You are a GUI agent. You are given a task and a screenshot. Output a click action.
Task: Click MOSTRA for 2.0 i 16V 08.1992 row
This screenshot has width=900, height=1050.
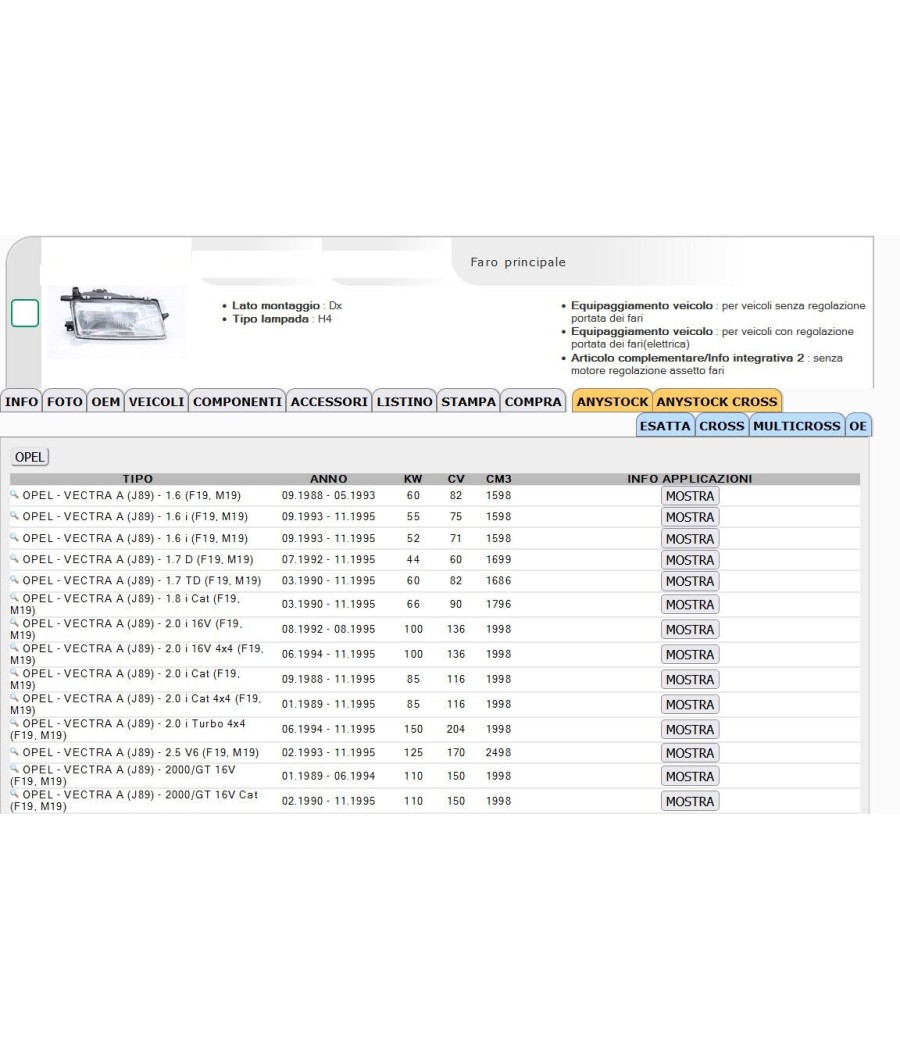coord(690,629)
